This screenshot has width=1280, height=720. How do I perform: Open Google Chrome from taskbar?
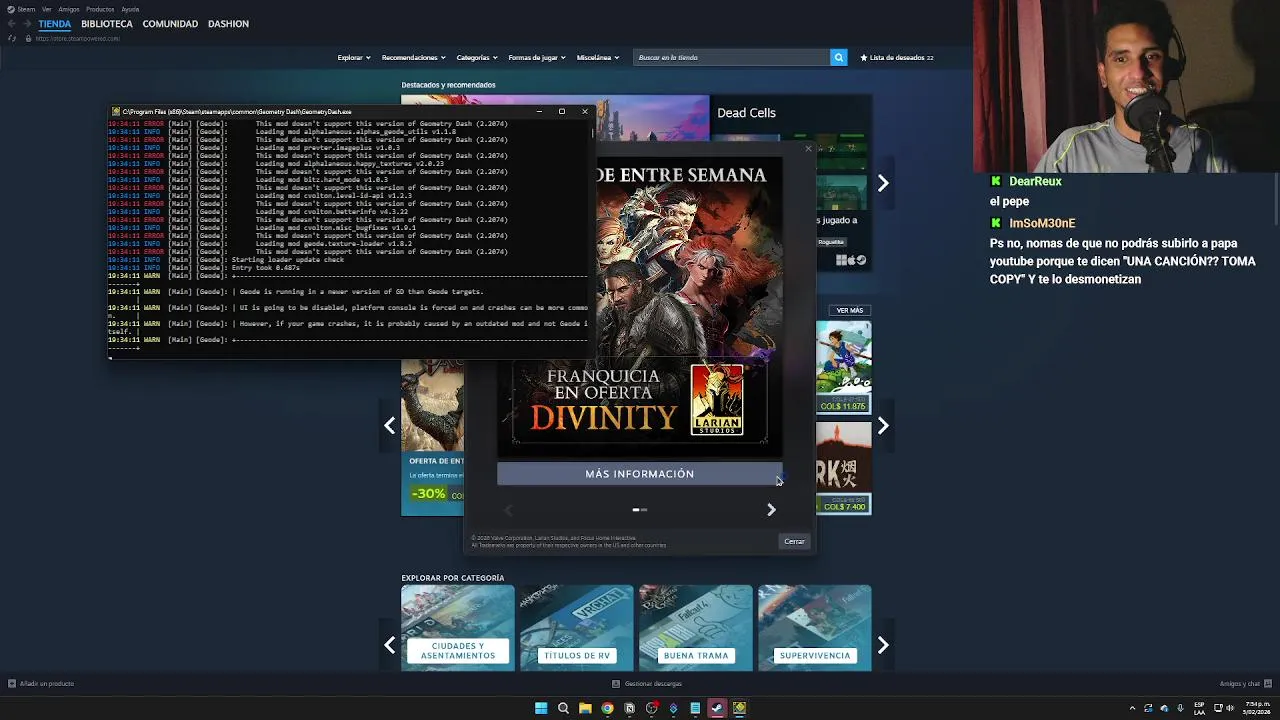click(607, 708)
